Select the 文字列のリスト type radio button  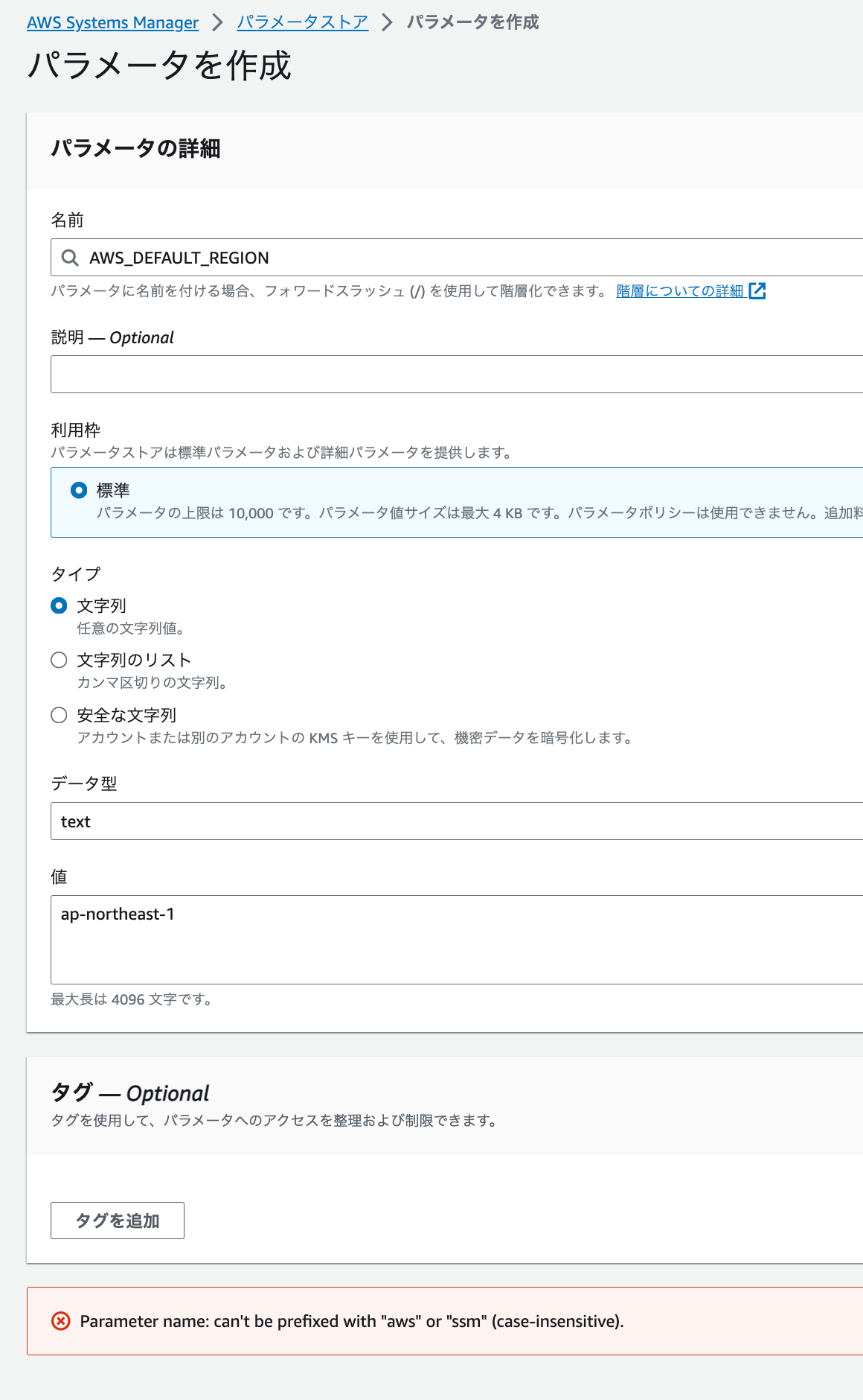coord(59,660)
